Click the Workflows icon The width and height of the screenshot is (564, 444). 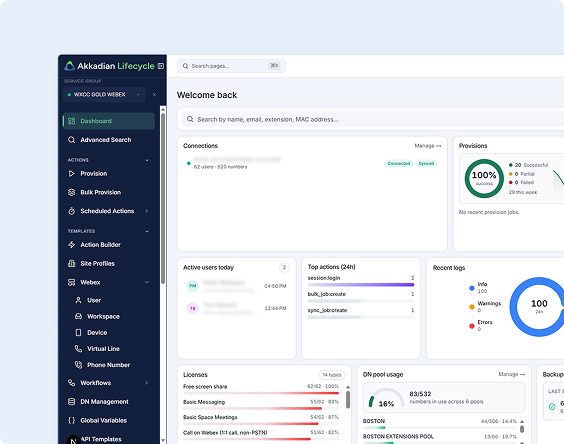(x=72, y=383)
